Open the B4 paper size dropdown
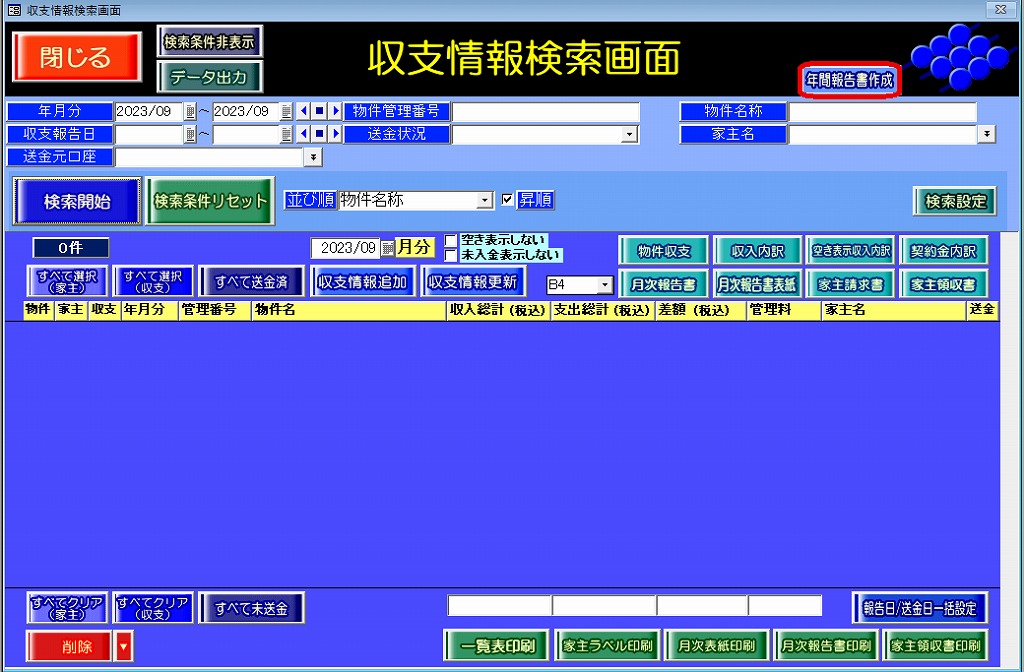The height and width of the screenshot is (672, 1024). tap(604, 285)
